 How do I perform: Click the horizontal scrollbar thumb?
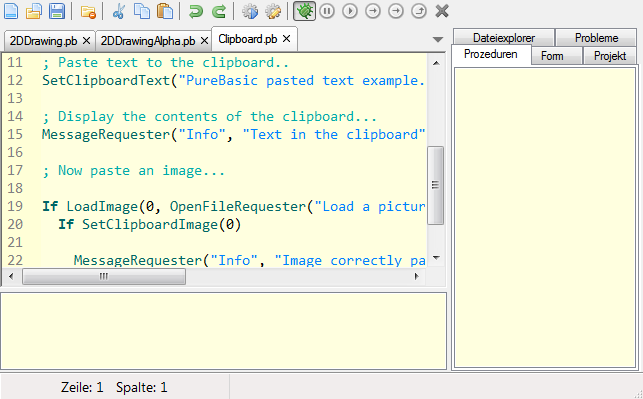pyautogui.click(x=104, y=276)
